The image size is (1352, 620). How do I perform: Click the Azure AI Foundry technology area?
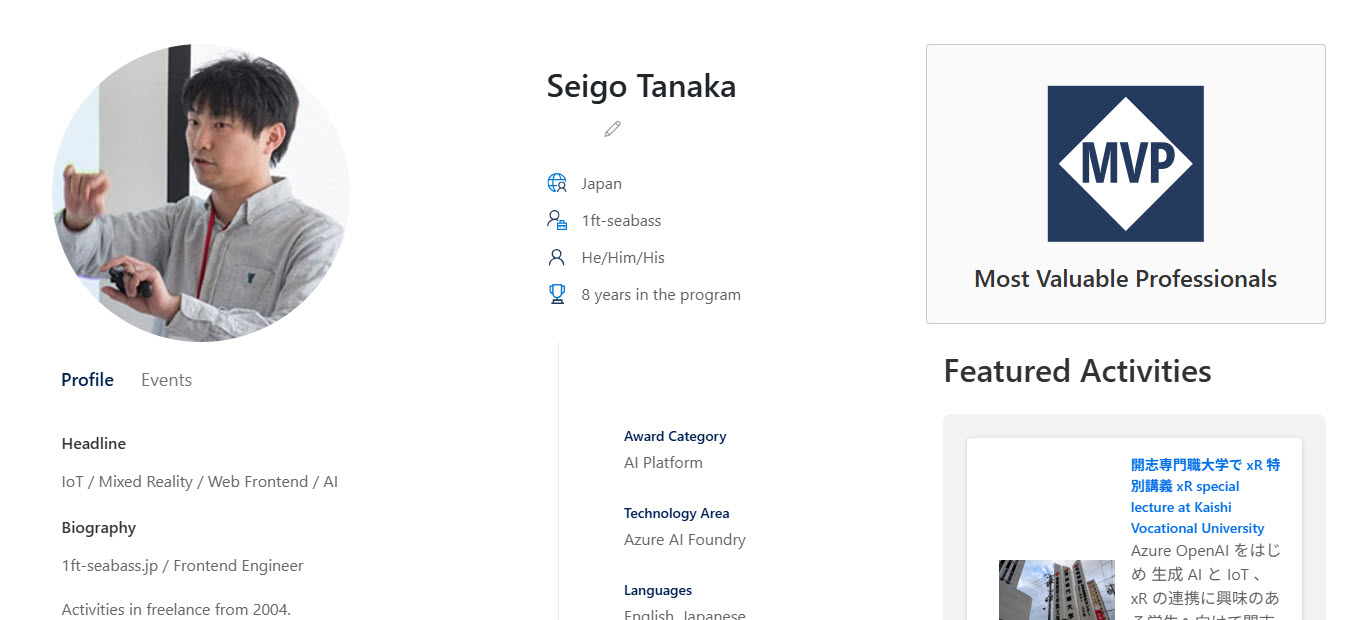pyautogui.click(x=685, y=540)
